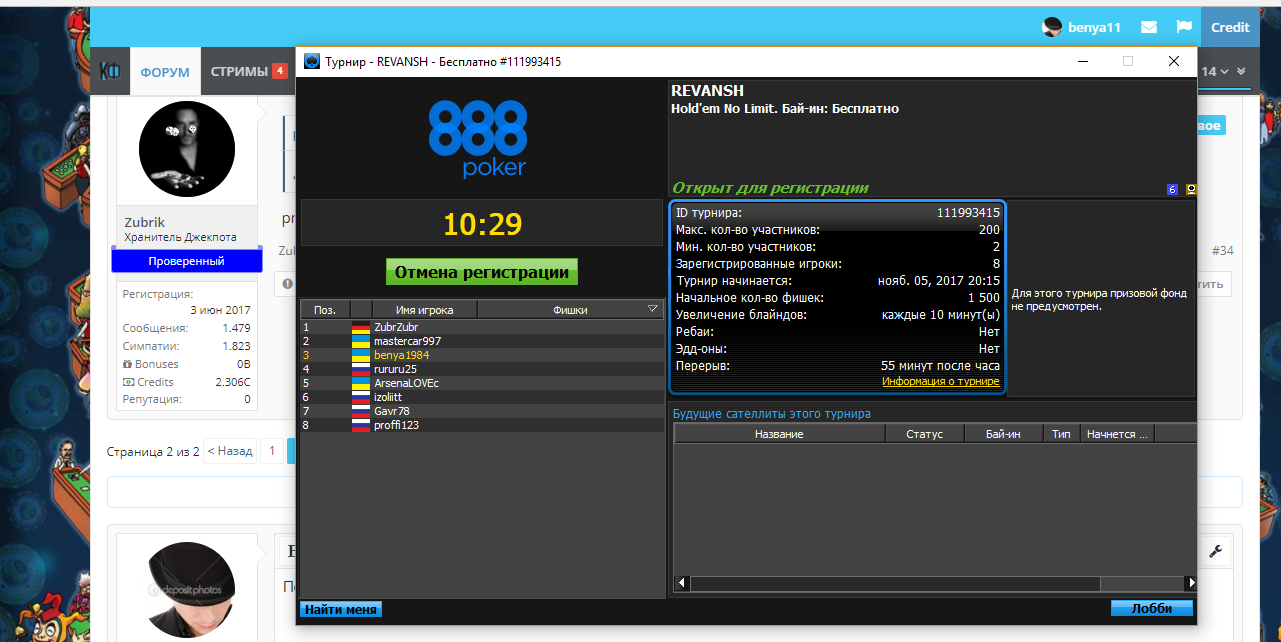The width and height of the screenshot is (1281, 642).
Task: Click the 10:29 countdown timer
Action: (482, 224)
